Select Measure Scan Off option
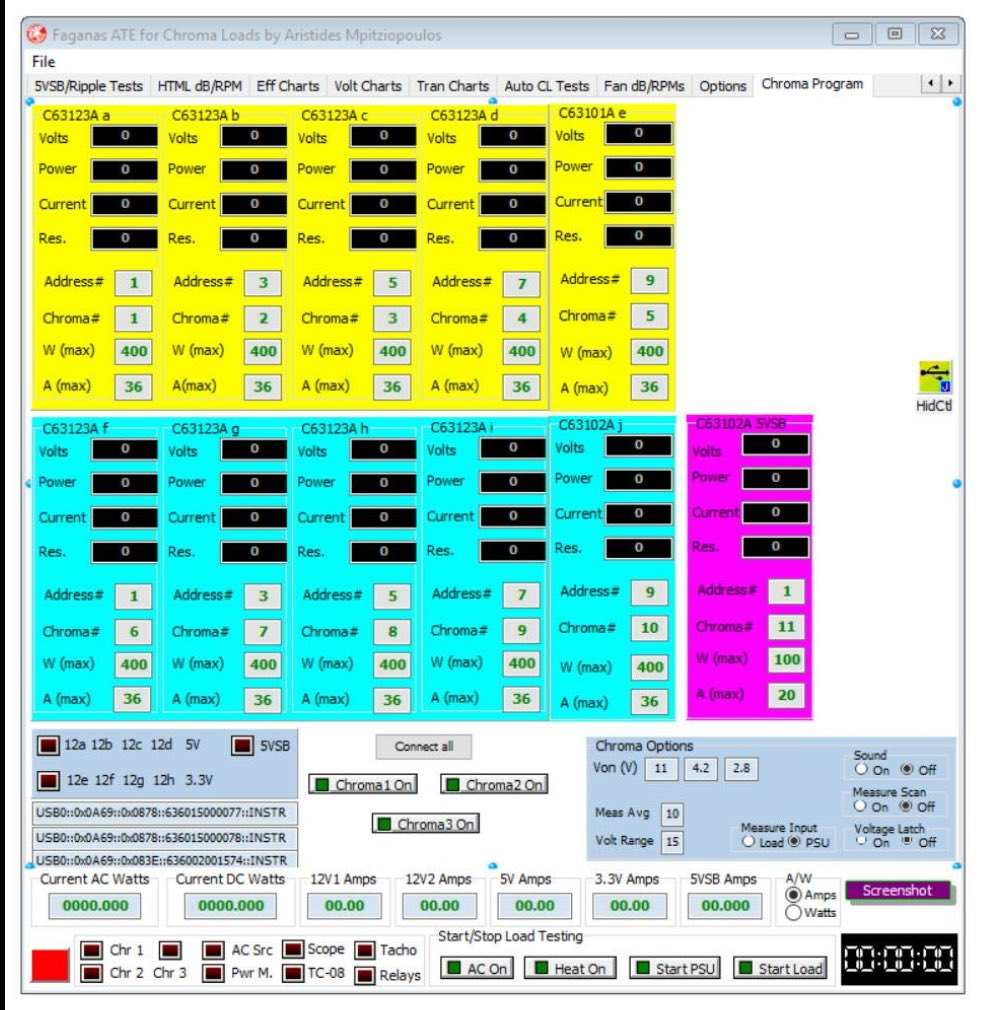Image resolution: width=984 pixels, height=1010 pixels. point(907,806)
